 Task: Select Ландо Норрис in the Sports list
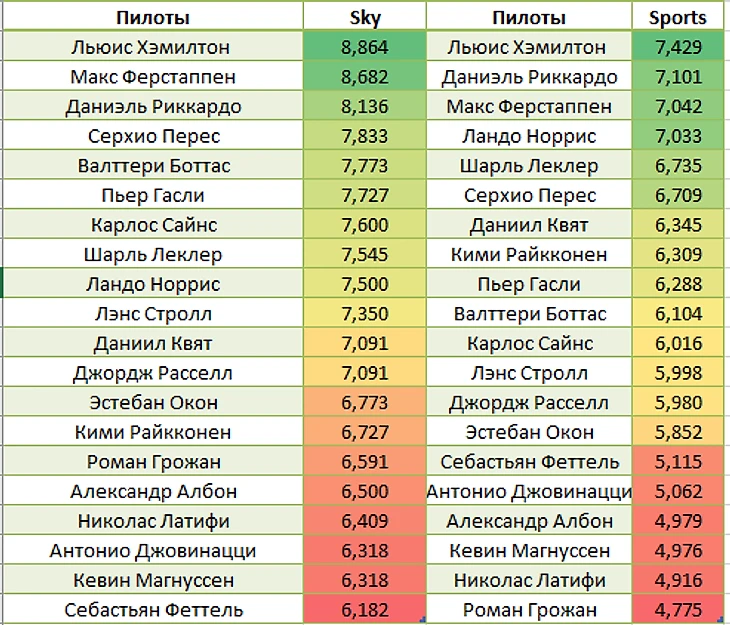[528, 136]
